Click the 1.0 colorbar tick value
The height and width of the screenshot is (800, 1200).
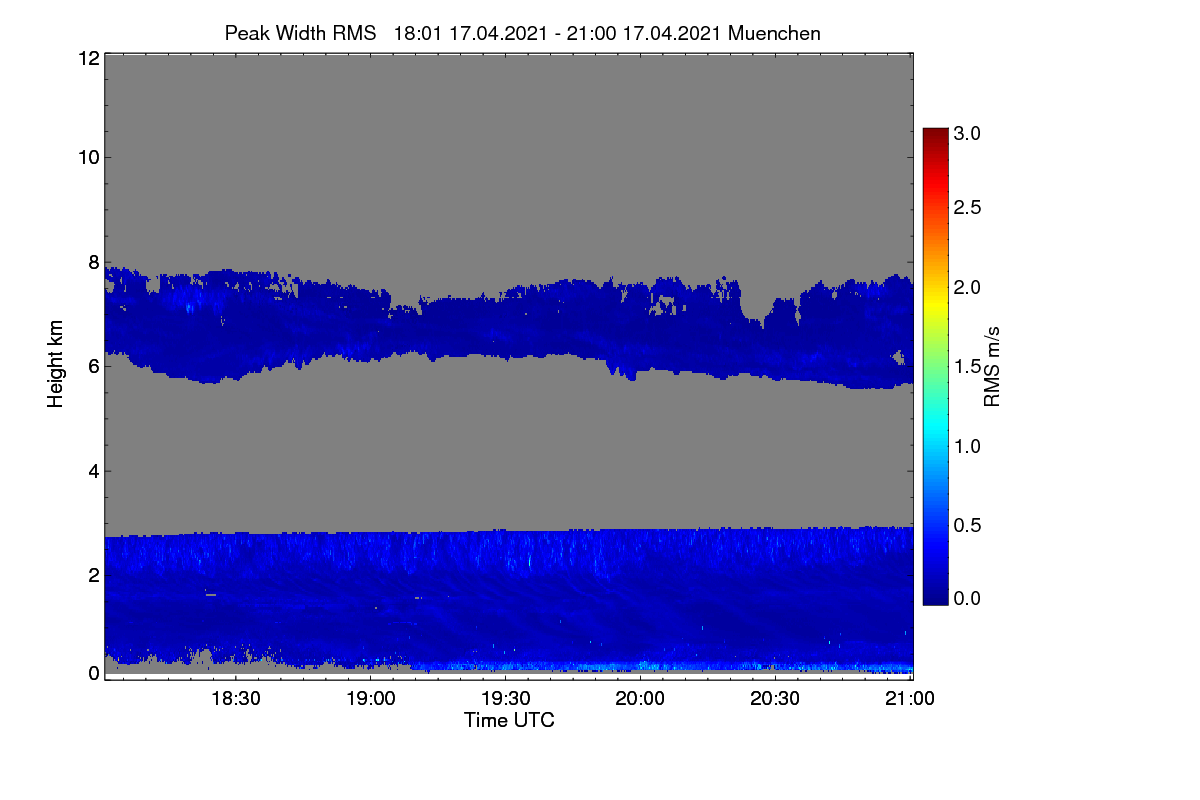[969, 446]
